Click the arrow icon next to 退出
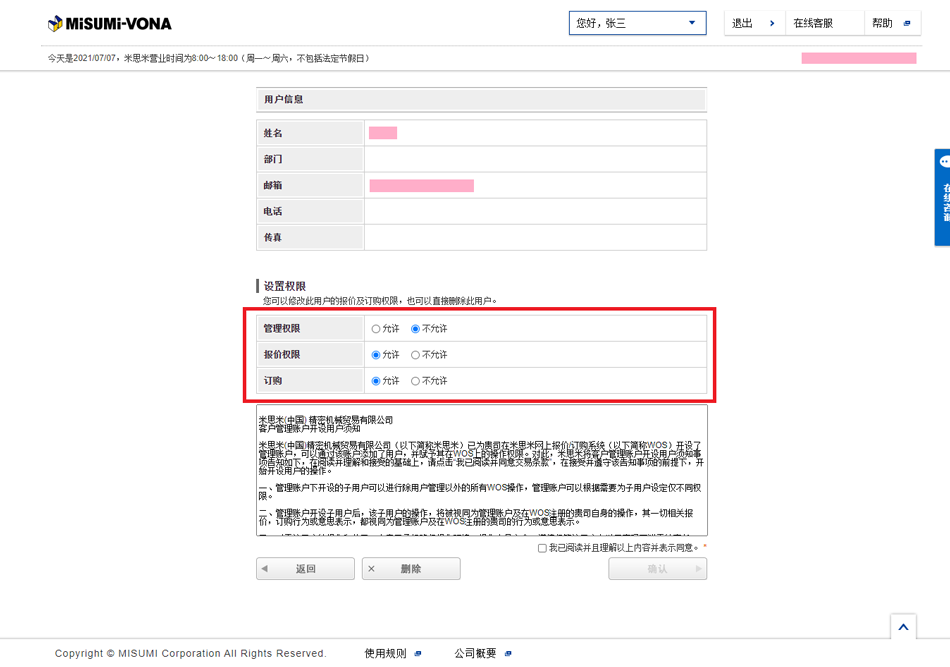This screenshot has width=950, height=667. (771, 23)
